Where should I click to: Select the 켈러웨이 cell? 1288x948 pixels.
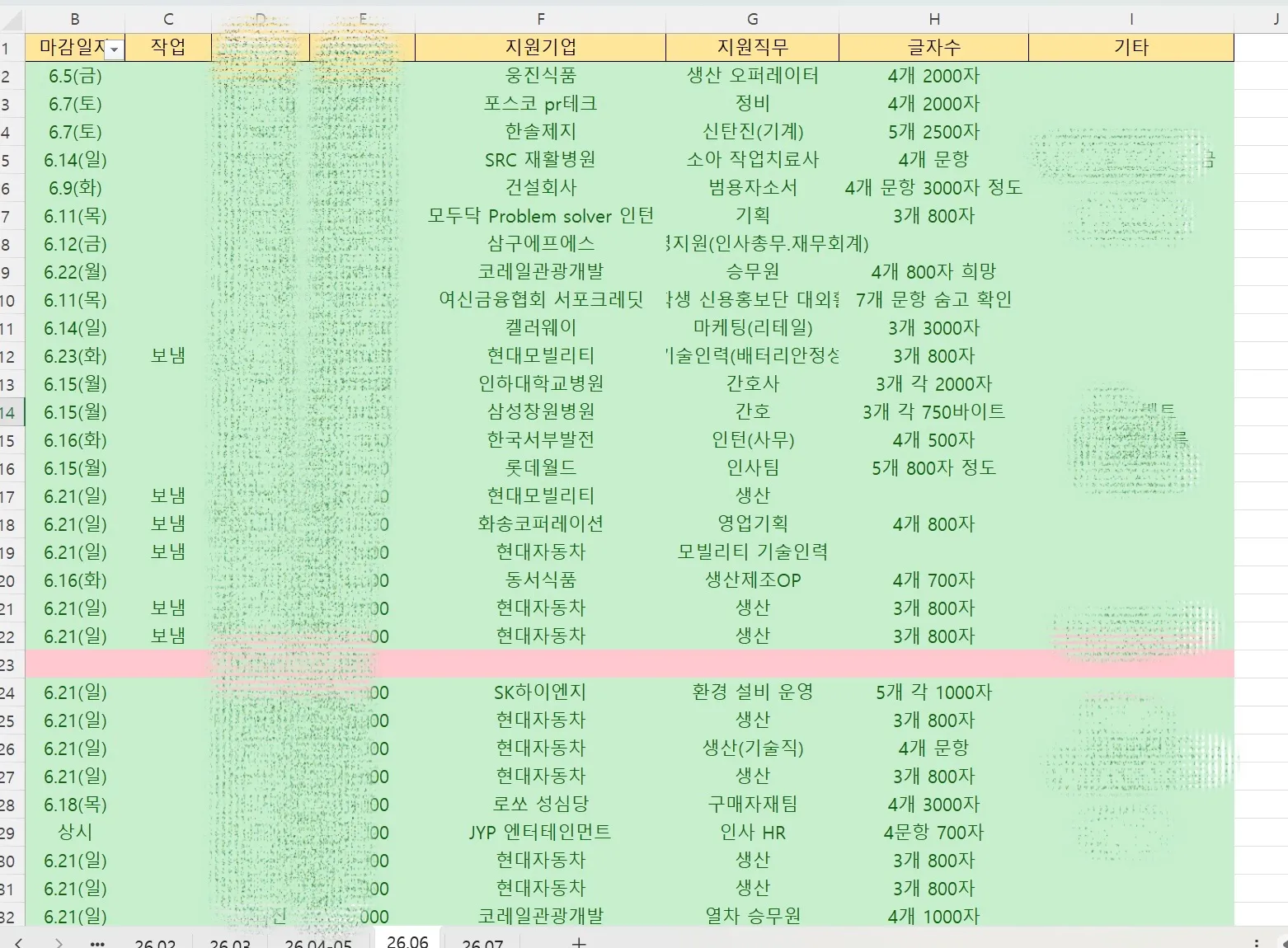tap(540, 328)
